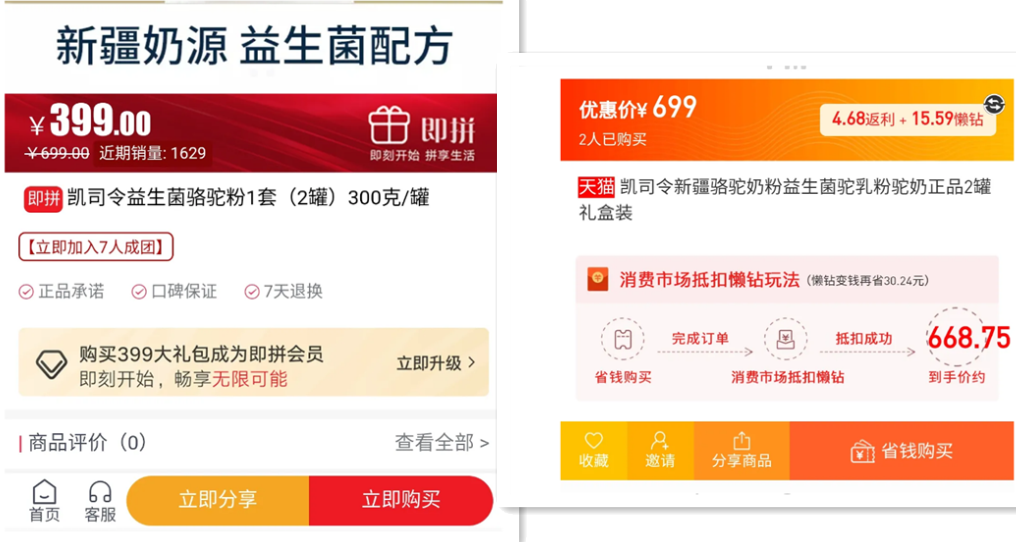Viewport: 1016px width, 542px height.
Task: Tap the 分享商品 share icon
Action: click(x=741, y=442)
